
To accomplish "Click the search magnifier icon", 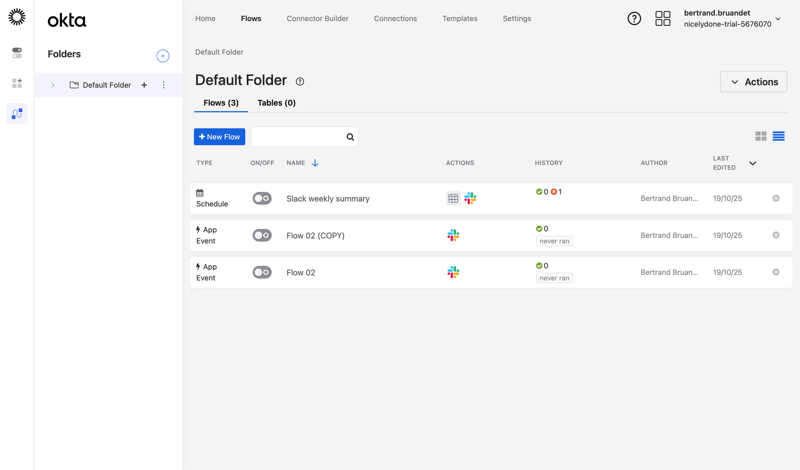I will pyautogui.click(x=350, y=137).
